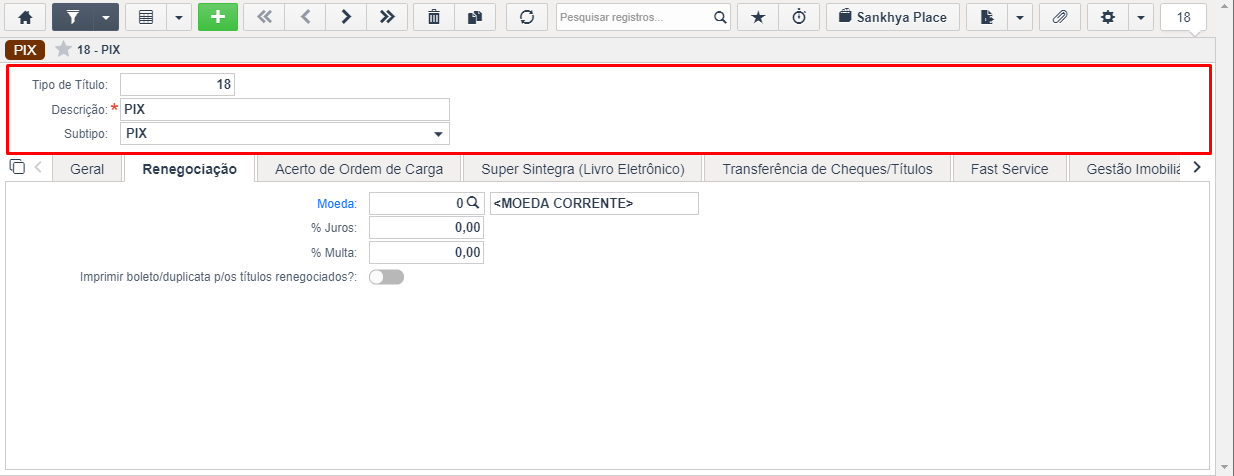The height and width of the screenshot is (476, 1234).
Task: Switch to grid view mode icon
Action: 145,17
